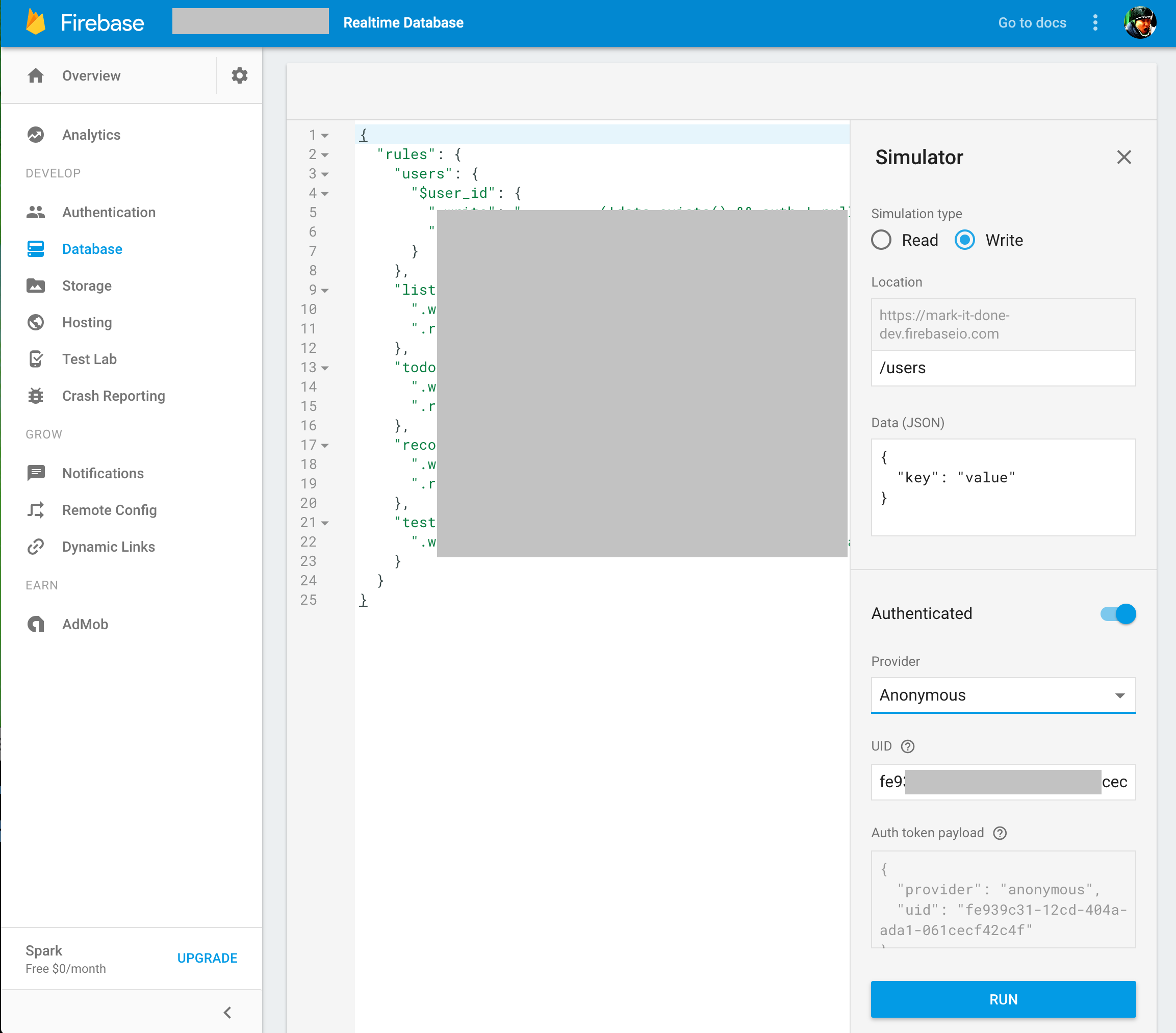Collapse the code fold on line 9
1176x1033 pixels.
coord(325,291)
